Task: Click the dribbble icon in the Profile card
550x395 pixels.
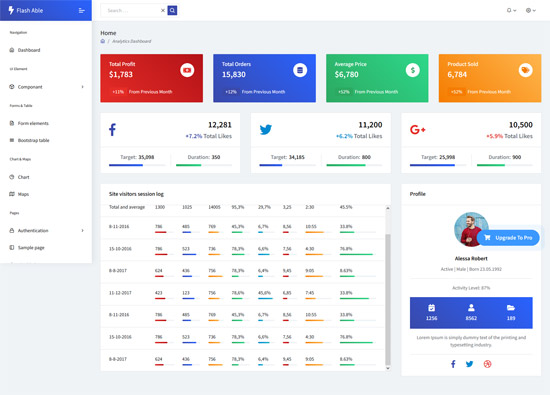Action: pyautogui.click(x=487, y=364)
